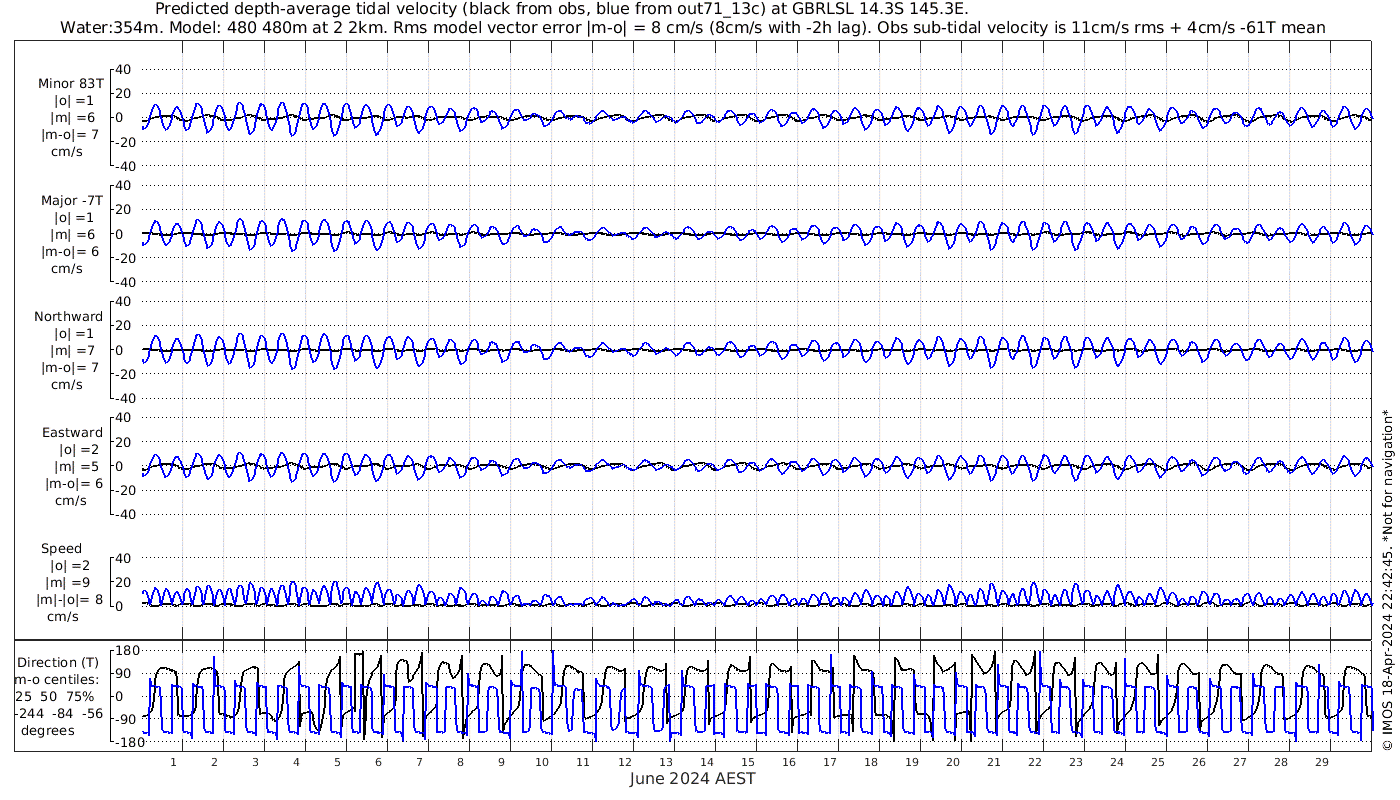Viewport: 1400px width, 800px height.
Task: Click the 'Minor 83T' panel label
Action: pyautogui.click(x=71, y=84)
